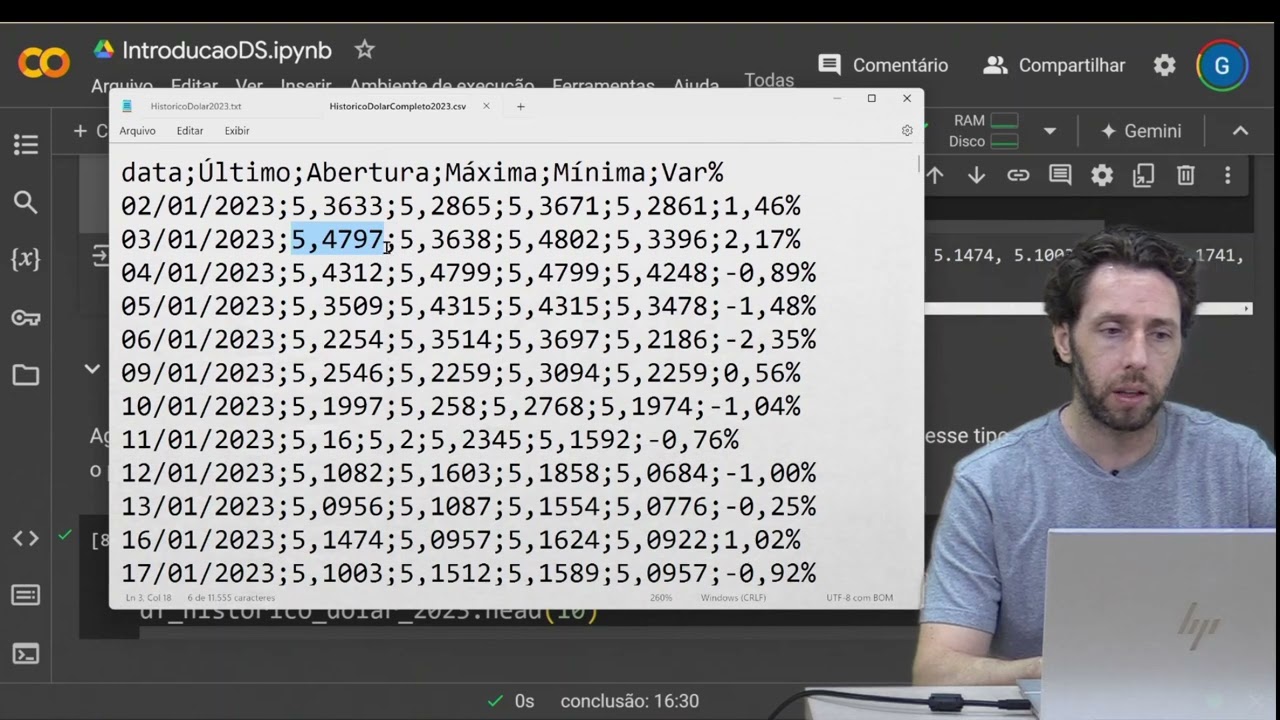Maximize the Notepad window

pos(871,98)
